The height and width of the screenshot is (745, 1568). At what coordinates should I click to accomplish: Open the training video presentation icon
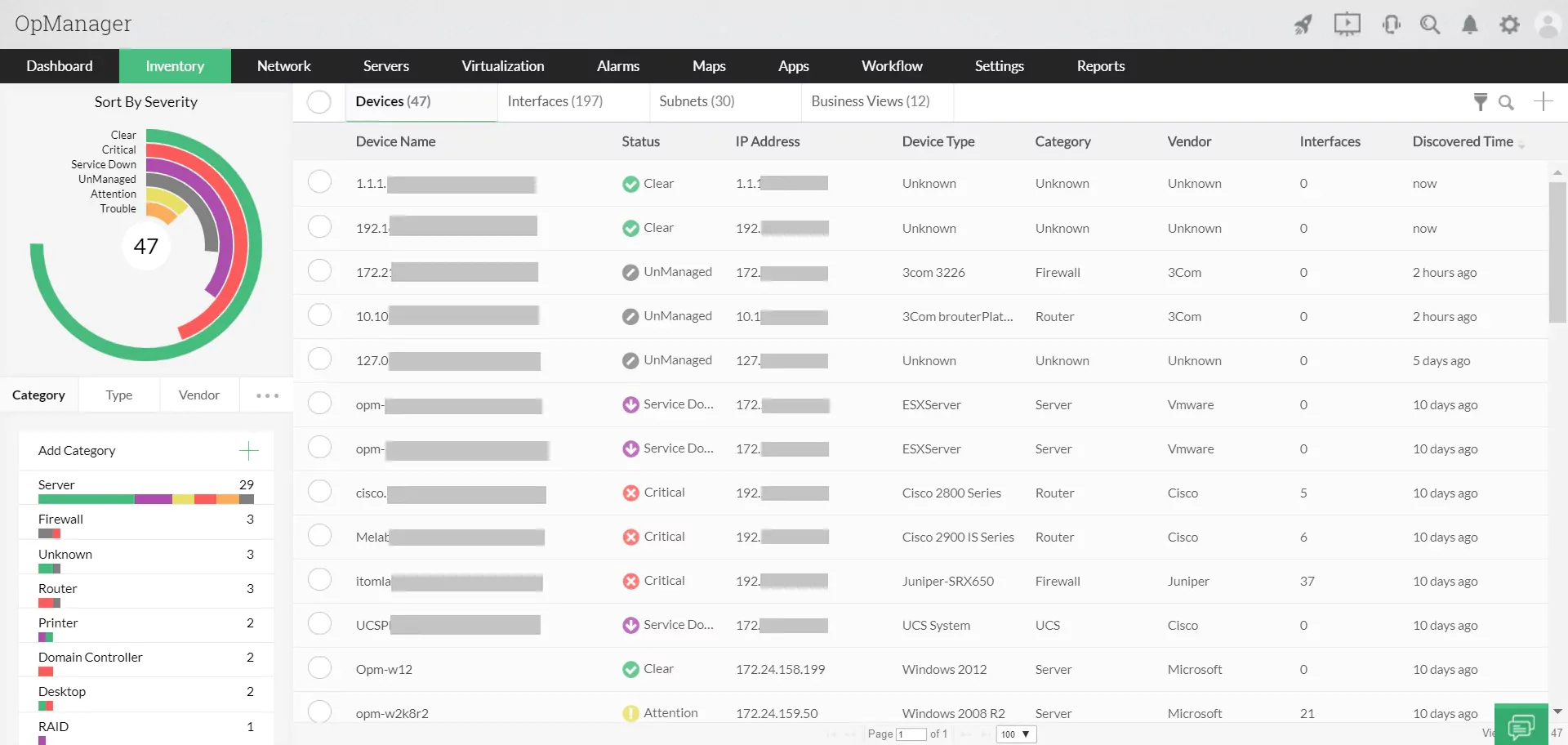pyautogui.click(x=1347, y=25)
